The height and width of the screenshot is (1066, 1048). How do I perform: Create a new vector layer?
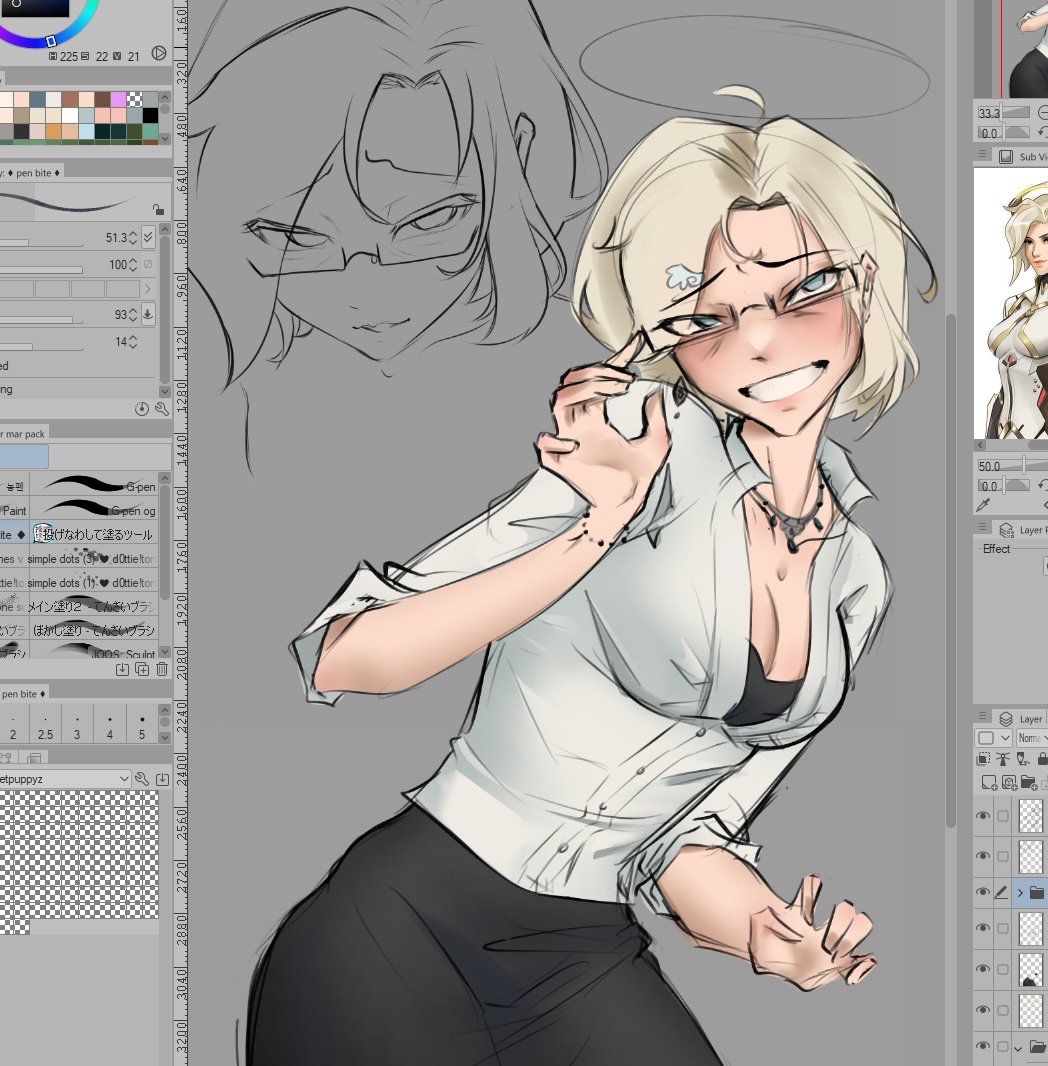[1009, 783]
